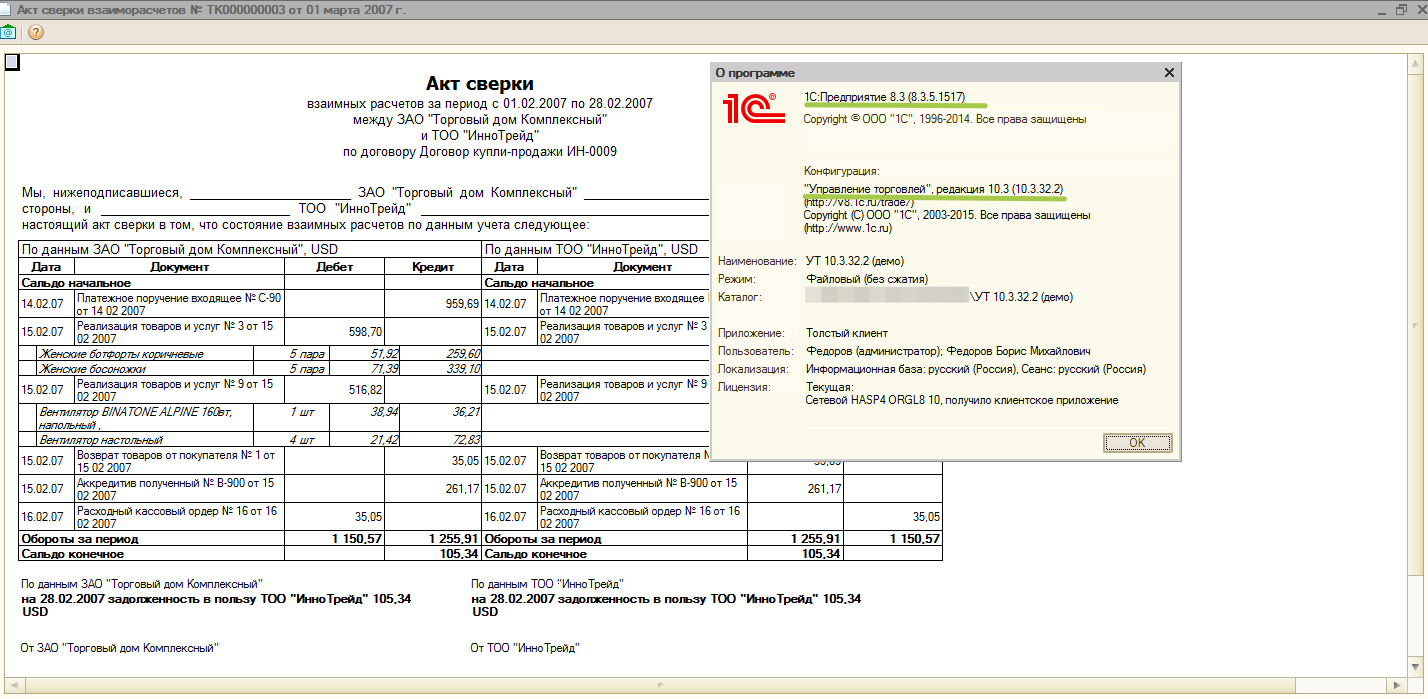Click the horizontal scrollbar thumb at bottom
Image resolution: width=1428 pixels, height=699 pixels.
click(x=660, y=687)
